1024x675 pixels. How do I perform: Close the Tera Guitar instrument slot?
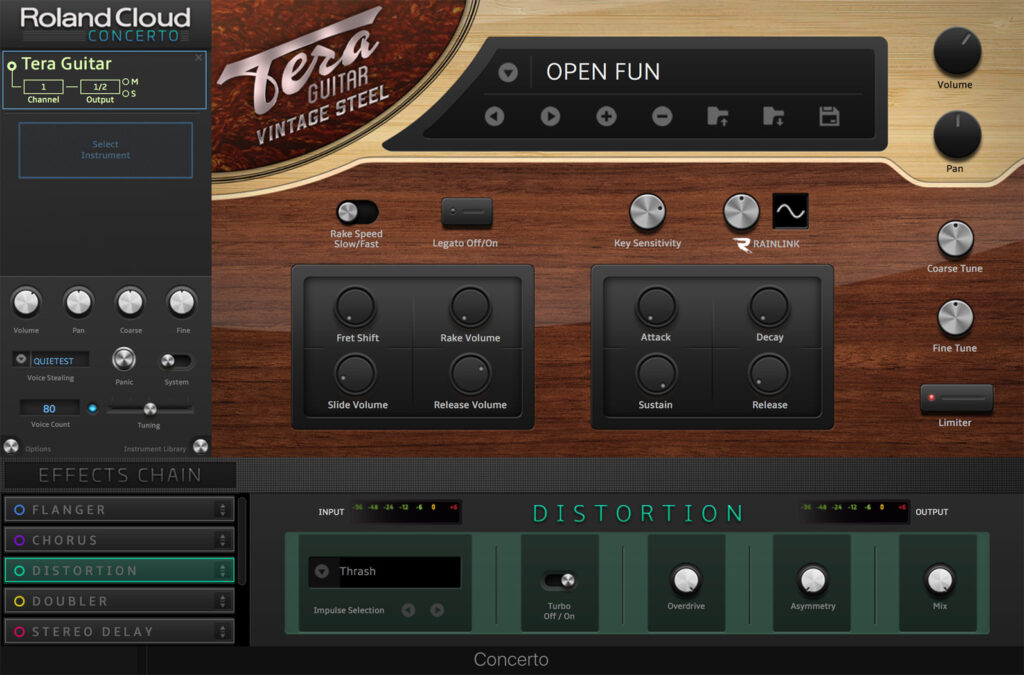[199, 57]
